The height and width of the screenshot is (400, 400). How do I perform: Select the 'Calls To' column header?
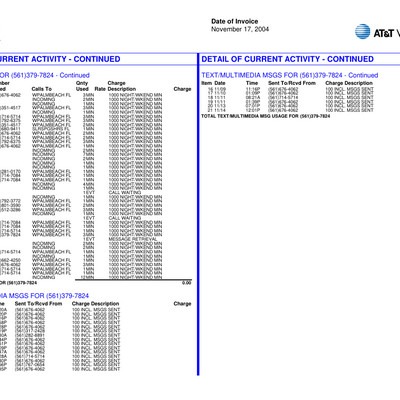point(42,89)
